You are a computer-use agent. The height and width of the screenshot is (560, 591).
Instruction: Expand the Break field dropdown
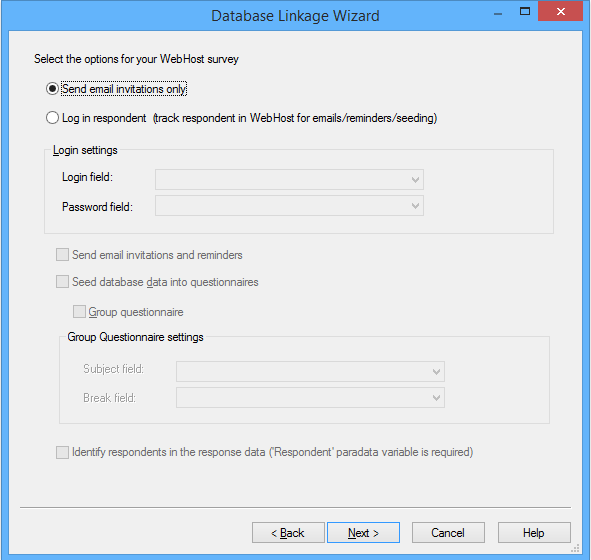pos(310,398)
